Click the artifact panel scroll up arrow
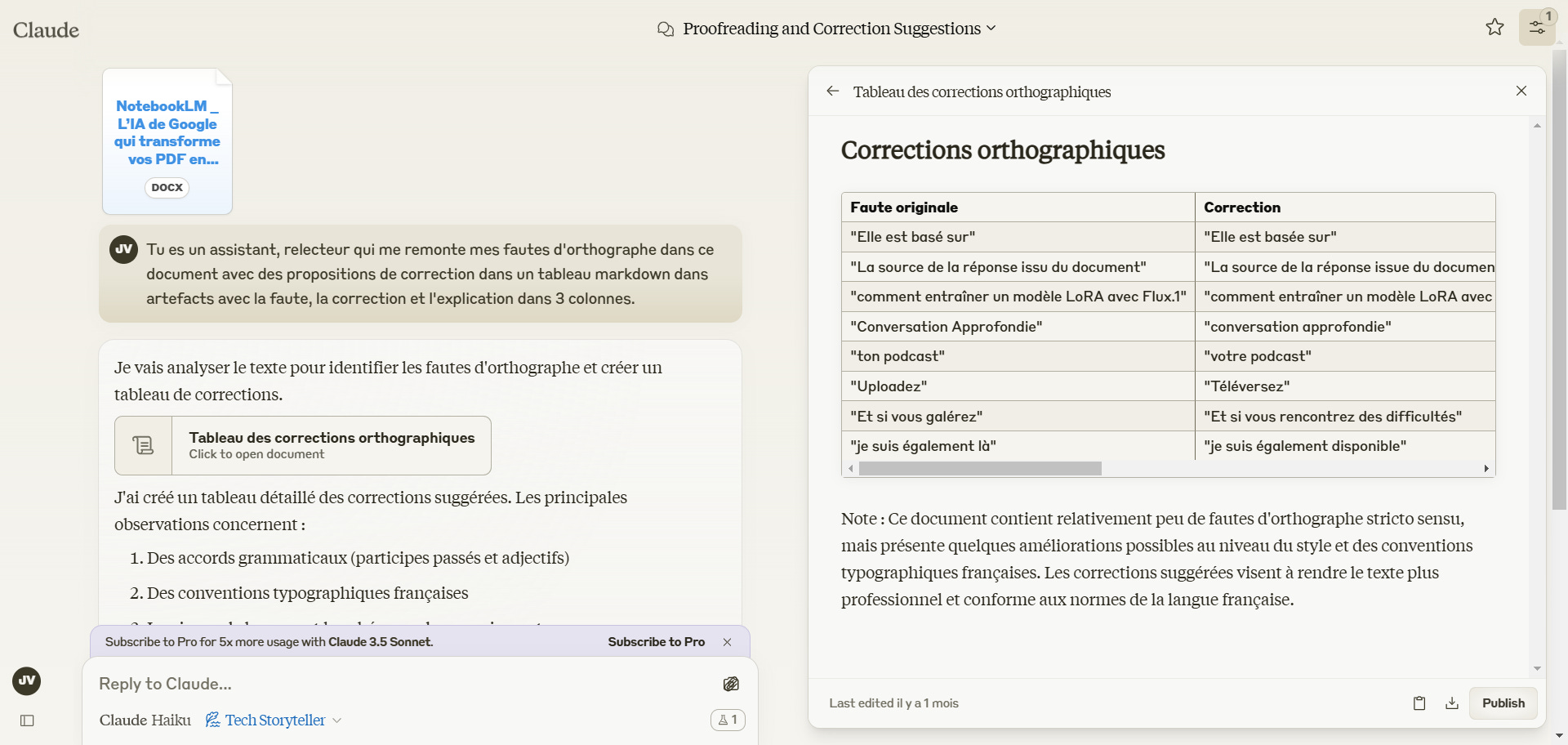 (1537, 126)
